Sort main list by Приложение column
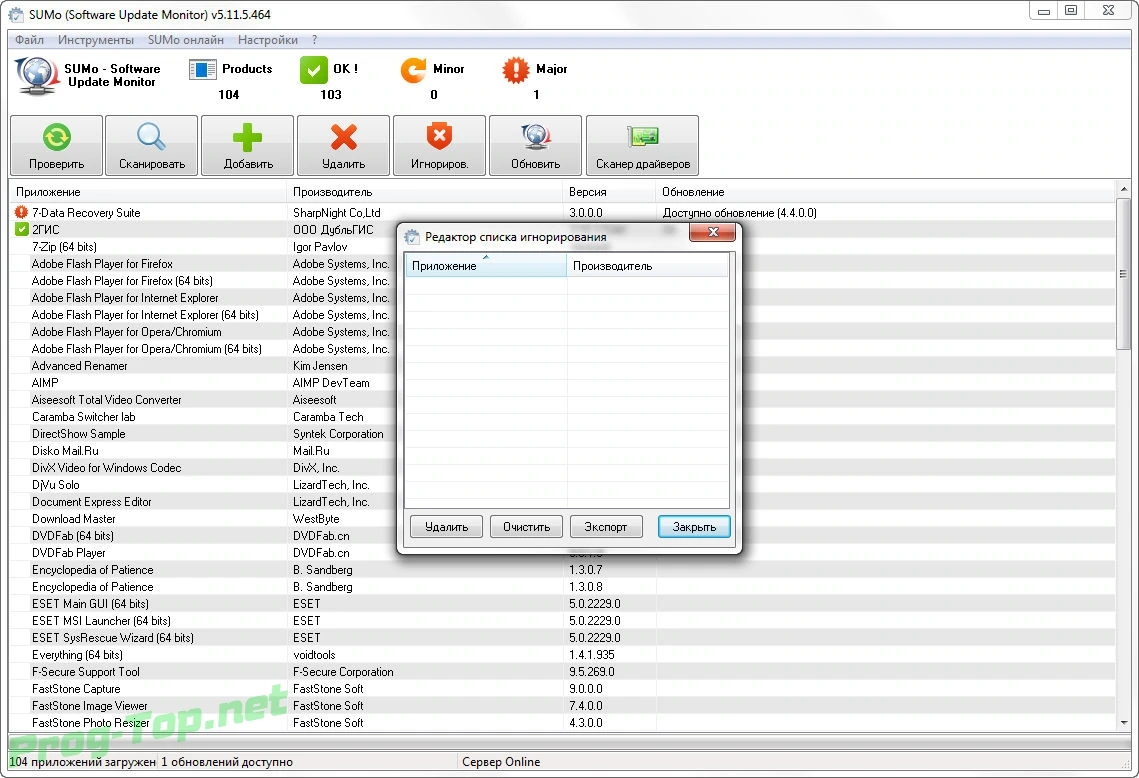 coord(148,192)
